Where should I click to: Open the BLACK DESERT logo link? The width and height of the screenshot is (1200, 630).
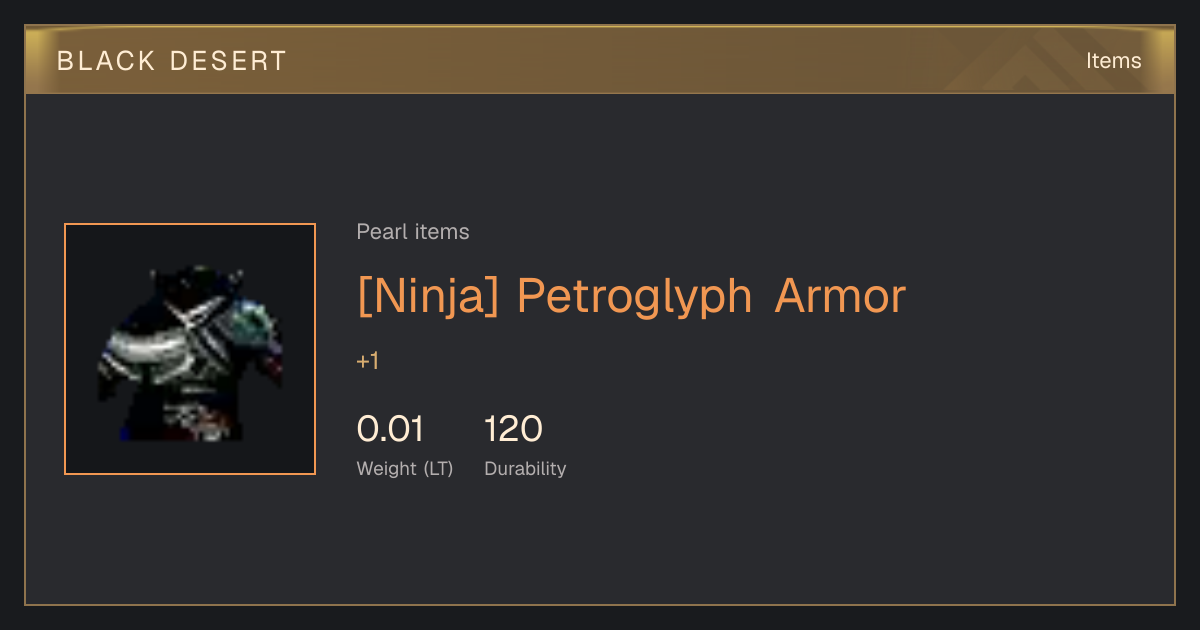[x=172, y=61]
